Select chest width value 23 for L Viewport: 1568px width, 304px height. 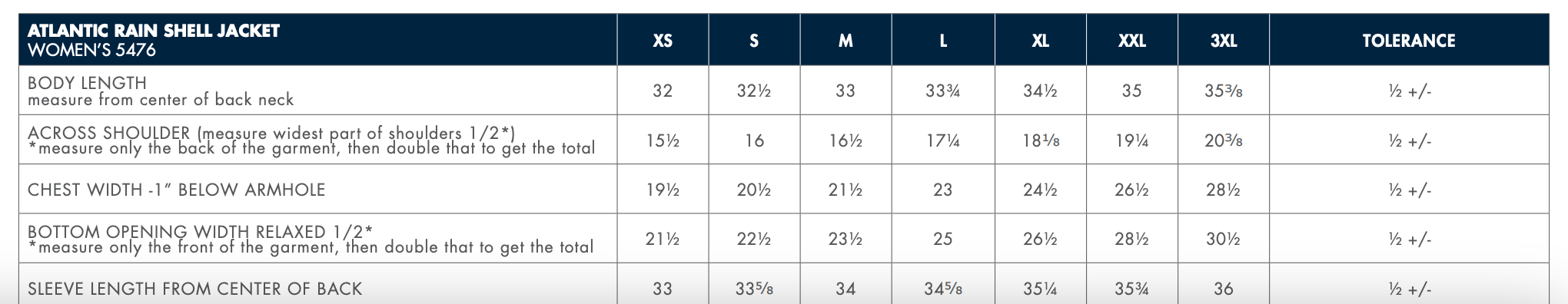pyautogui.click(x=943, y=190)
